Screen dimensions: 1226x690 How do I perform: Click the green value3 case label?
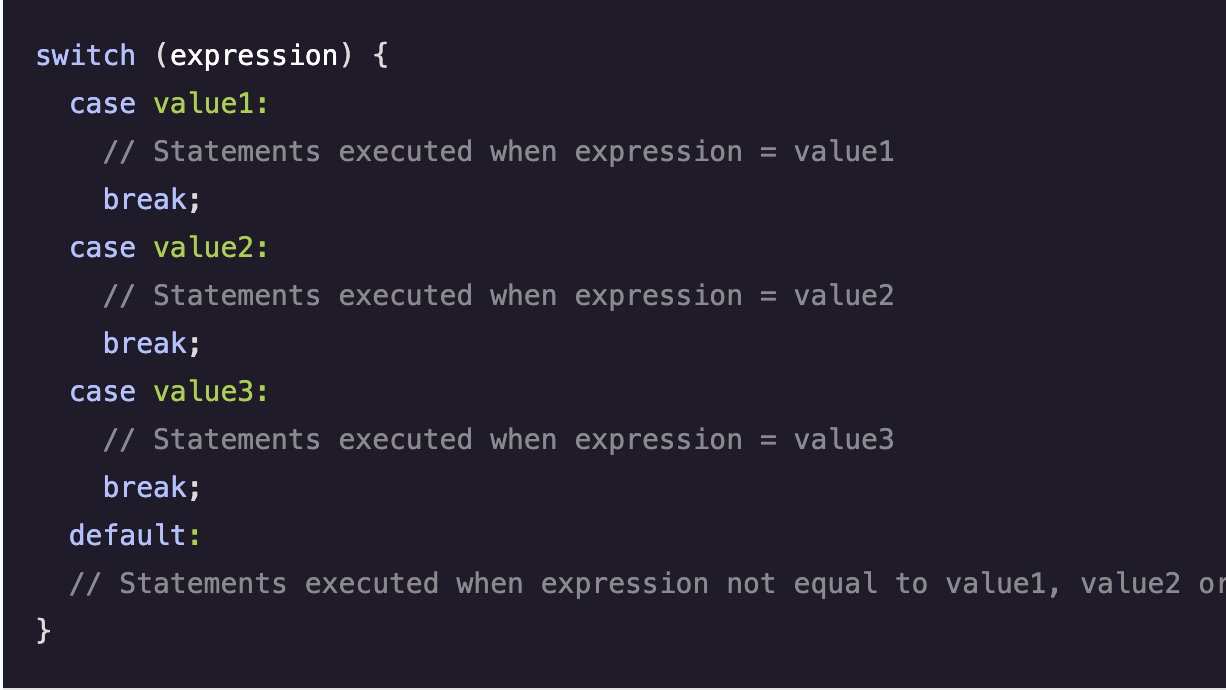point(203,391)
